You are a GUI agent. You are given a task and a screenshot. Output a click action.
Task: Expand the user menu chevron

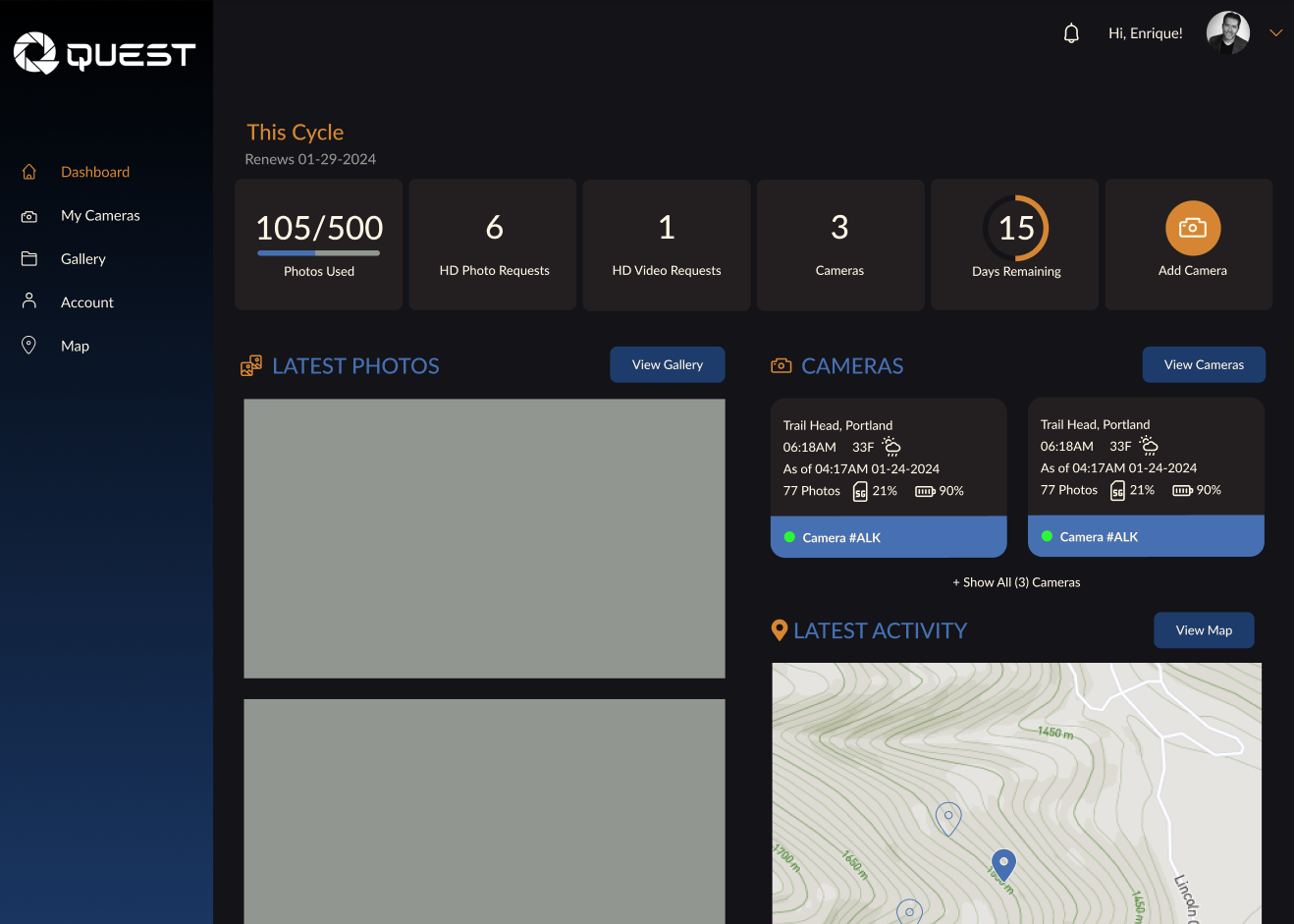[1276, 32]
